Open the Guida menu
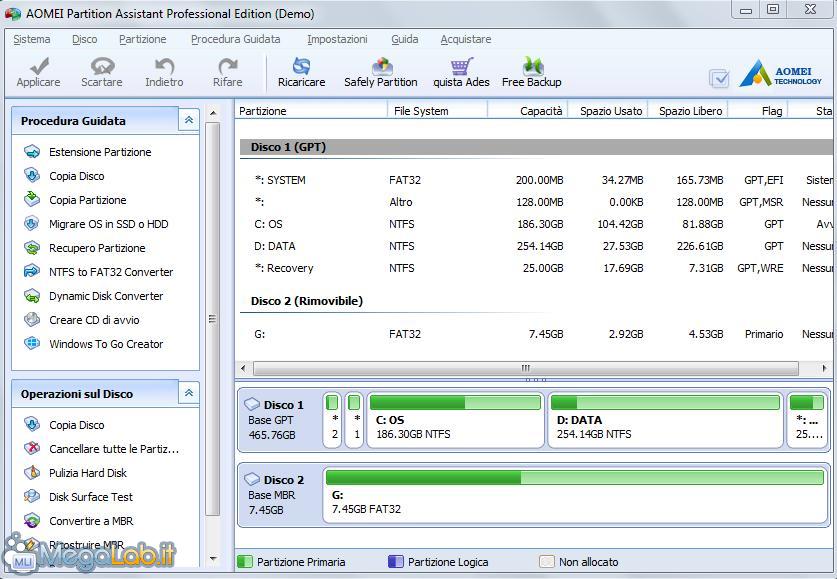 tap(405, 39)
